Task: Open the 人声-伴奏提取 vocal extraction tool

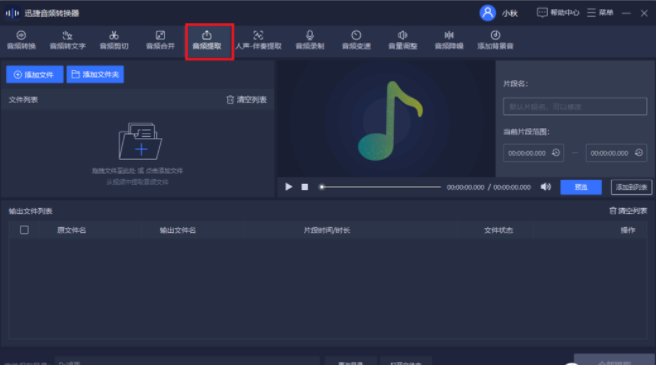Action: 258,41
